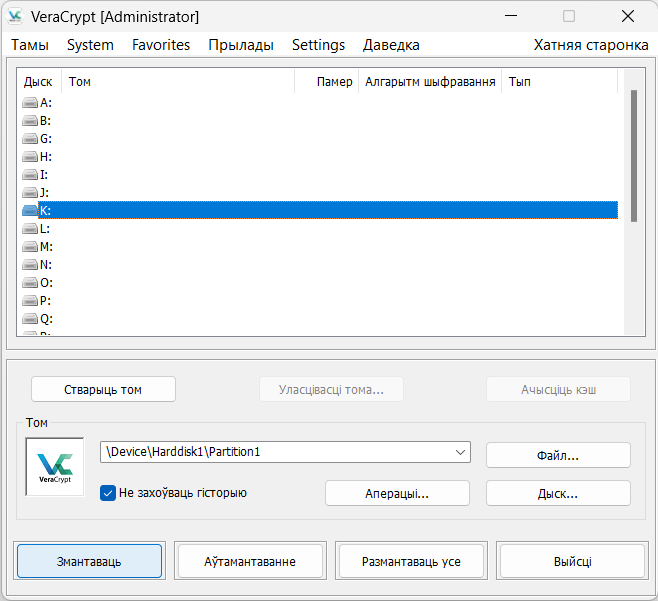Click the drive icon for G:
The width and height of the screenshot is (658, 601).
[x=30, y=138]
